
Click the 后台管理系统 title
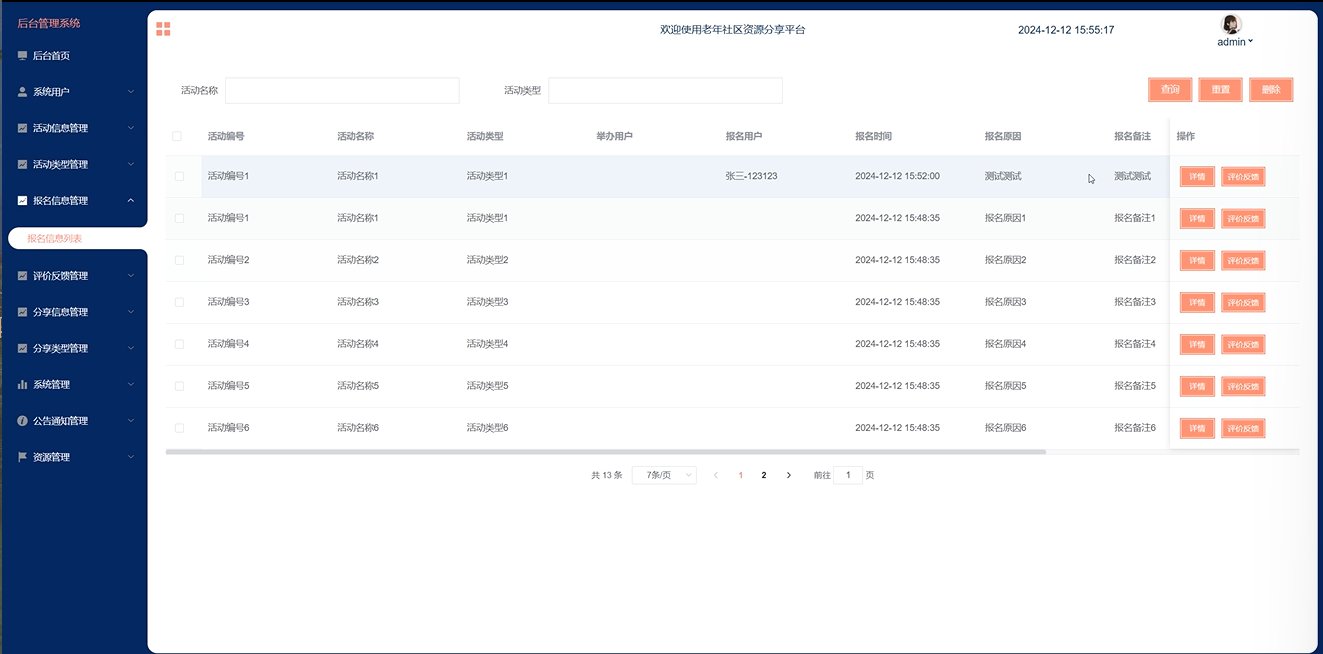pyautogui.click(x=49, y=23)
